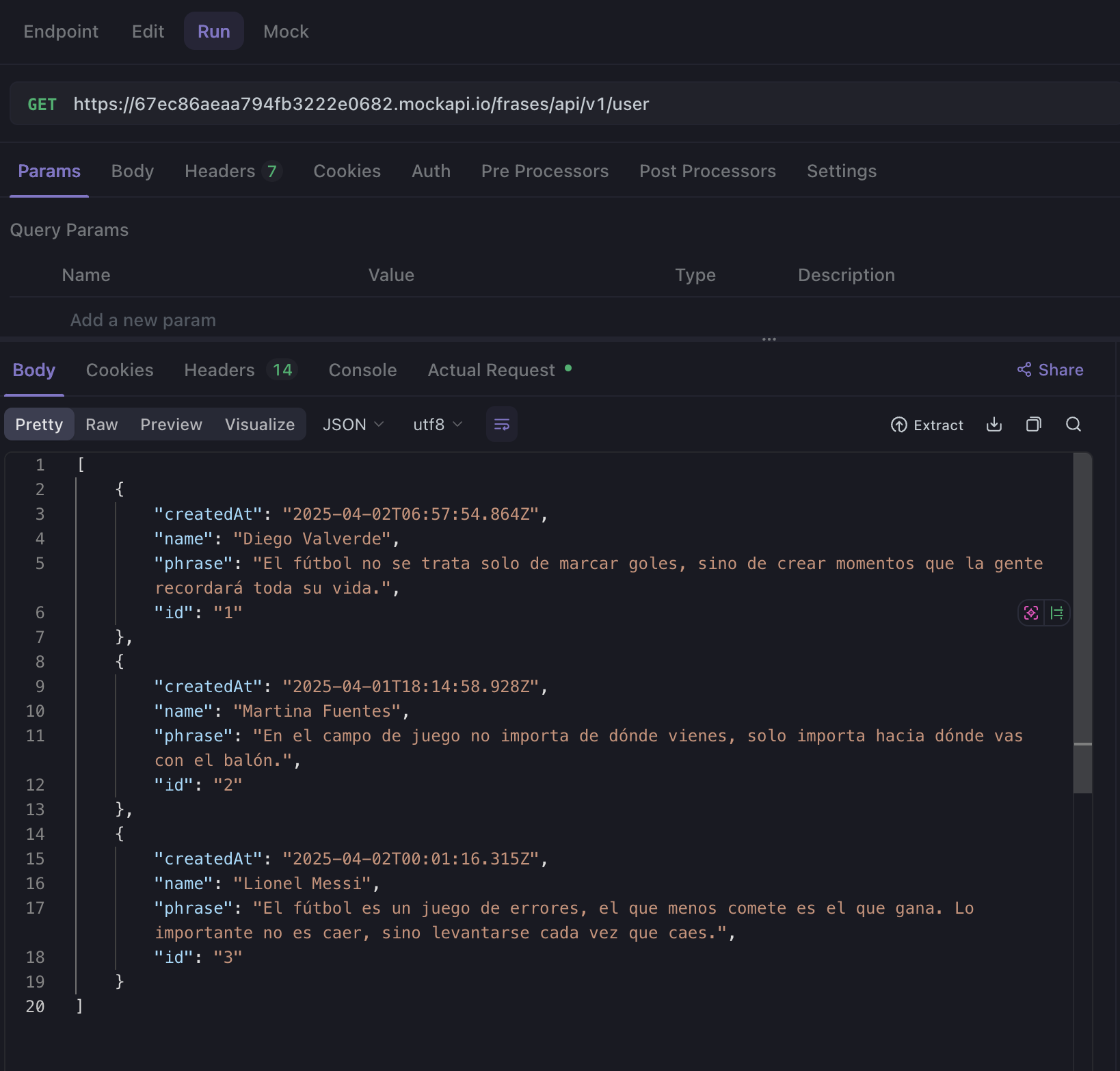Click the Share link

click(1050, 370)
